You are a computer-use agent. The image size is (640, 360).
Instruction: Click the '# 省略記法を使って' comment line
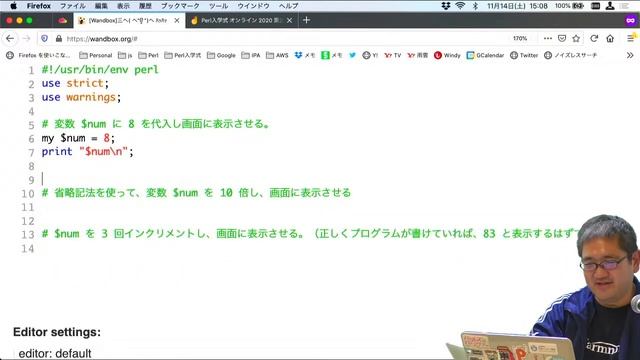(x=196, y=193)
